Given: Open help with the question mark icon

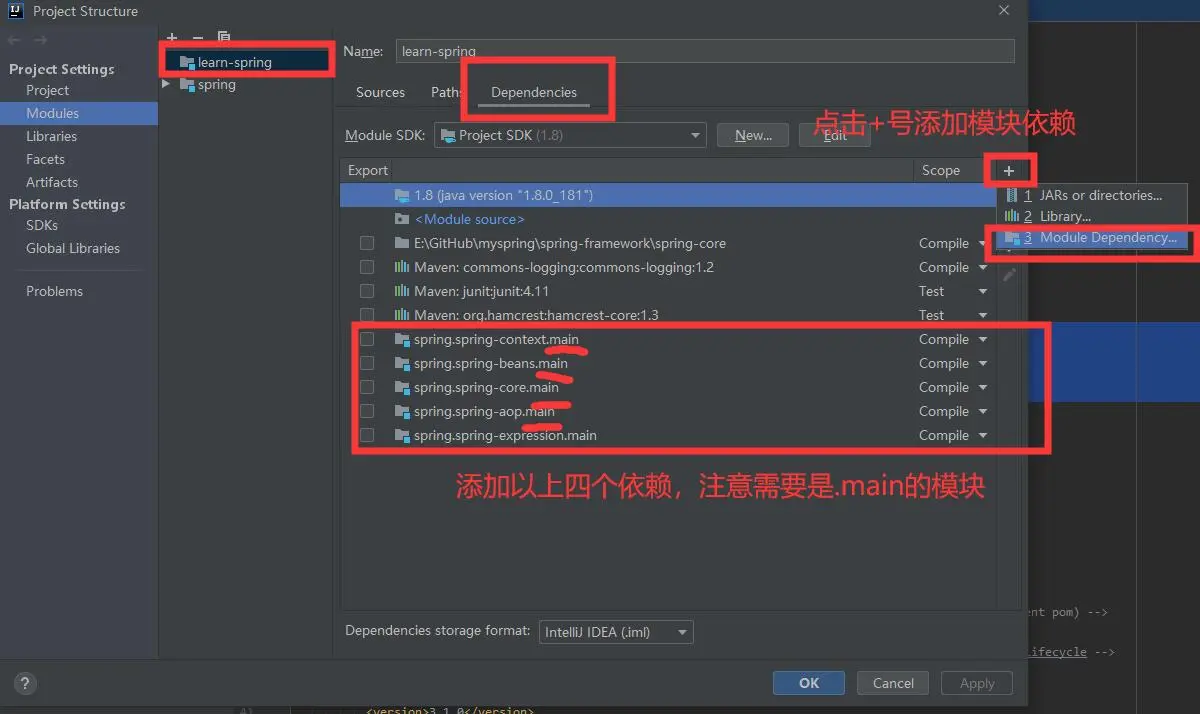Looking at the screenshot, I should coord(25,684).
